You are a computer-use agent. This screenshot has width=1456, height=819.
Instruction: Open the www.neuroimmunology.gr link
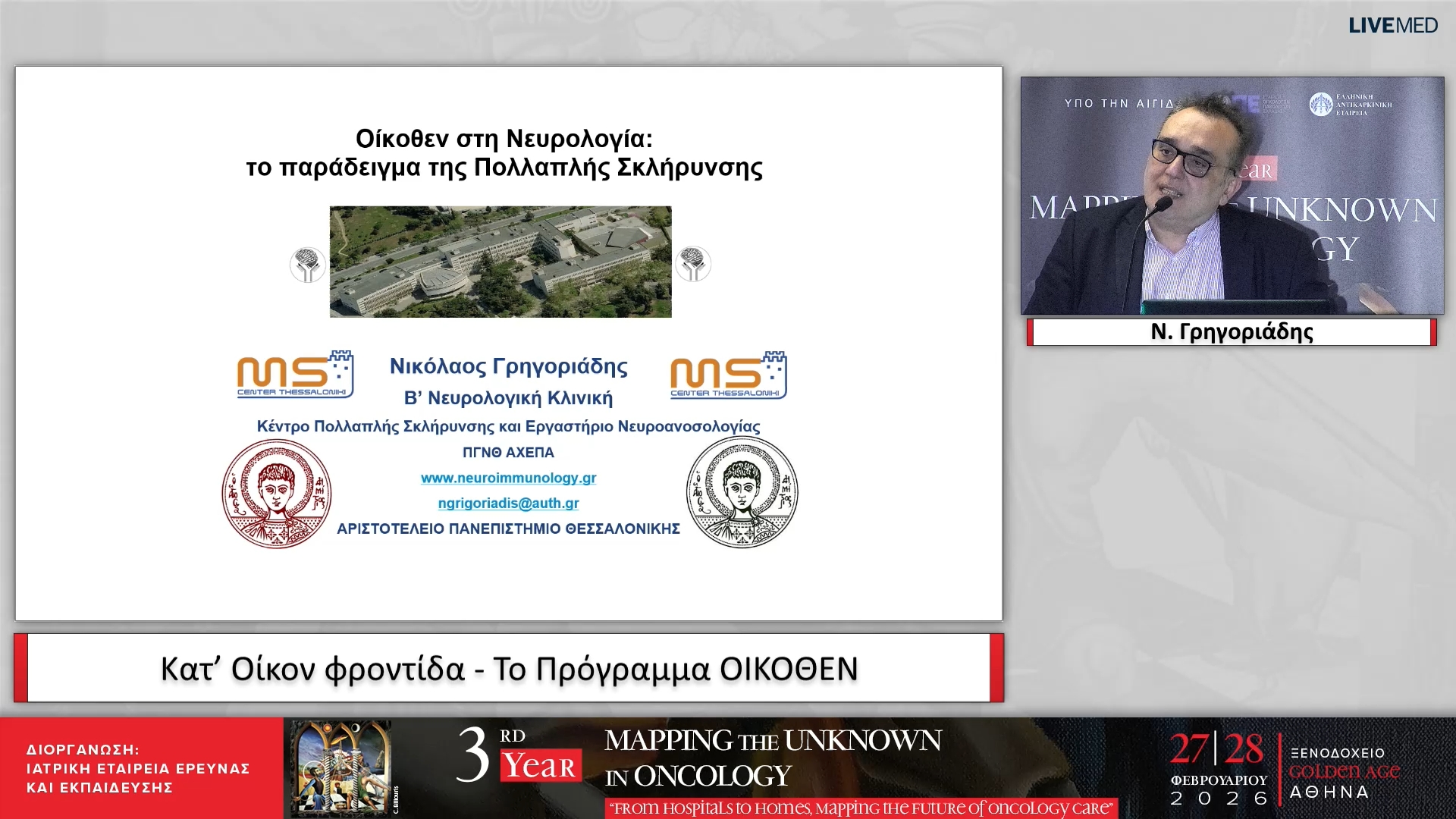point(508,478)
